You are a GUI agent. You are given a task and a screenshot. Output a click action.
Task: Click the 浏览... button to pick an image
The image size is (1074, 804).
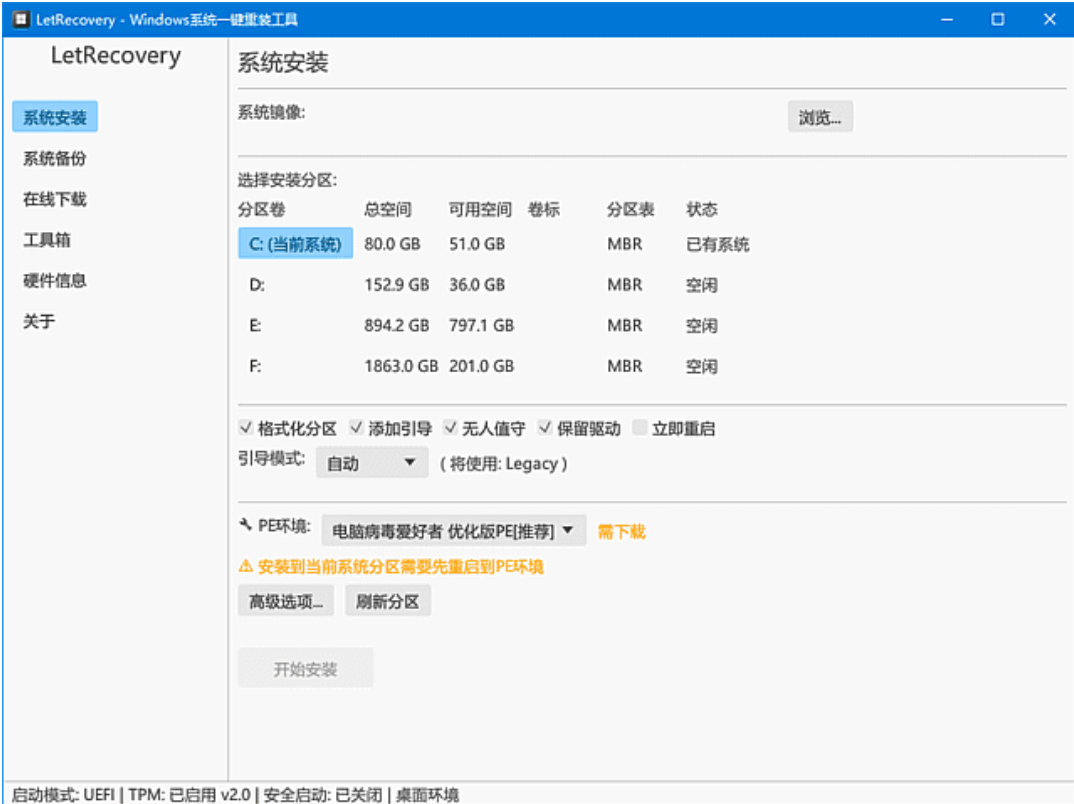[x=819, y=117]
